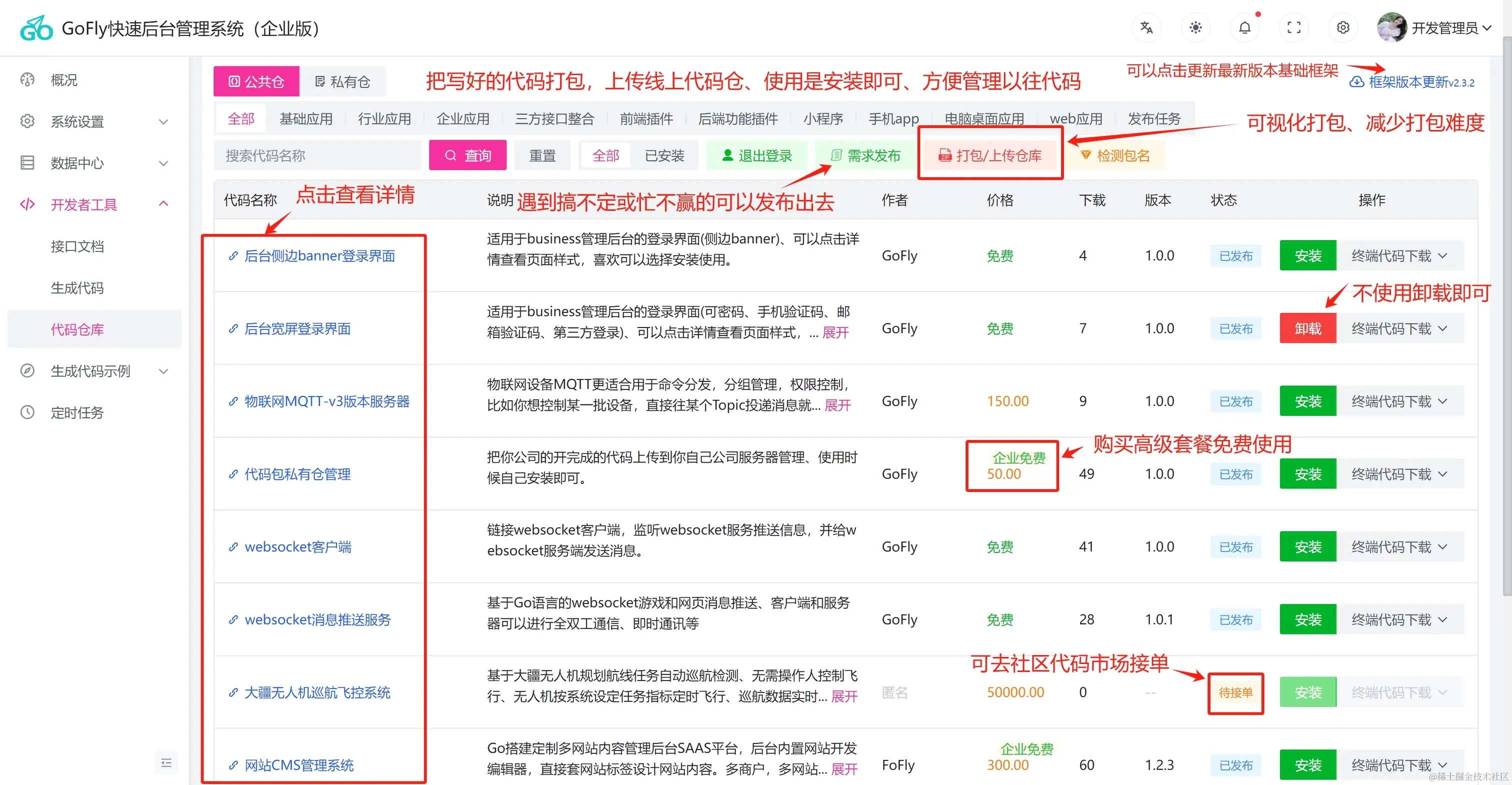This screenshot has height=785, width=1512.
Task: Select the 已安装 filter option
Action: (x=664, y=155)
